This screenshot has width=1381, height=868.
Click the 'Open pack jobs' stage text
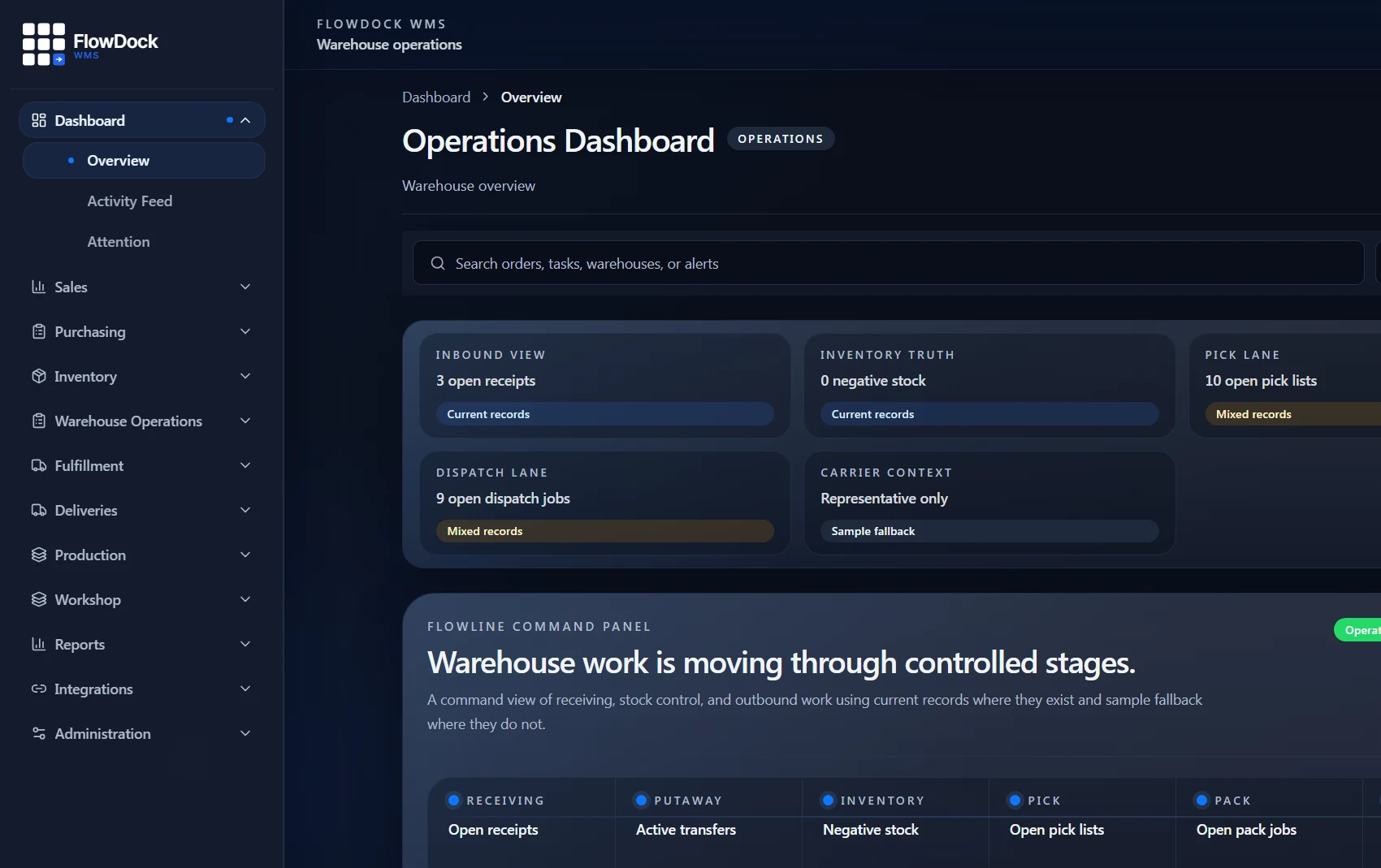[1246, 830]
